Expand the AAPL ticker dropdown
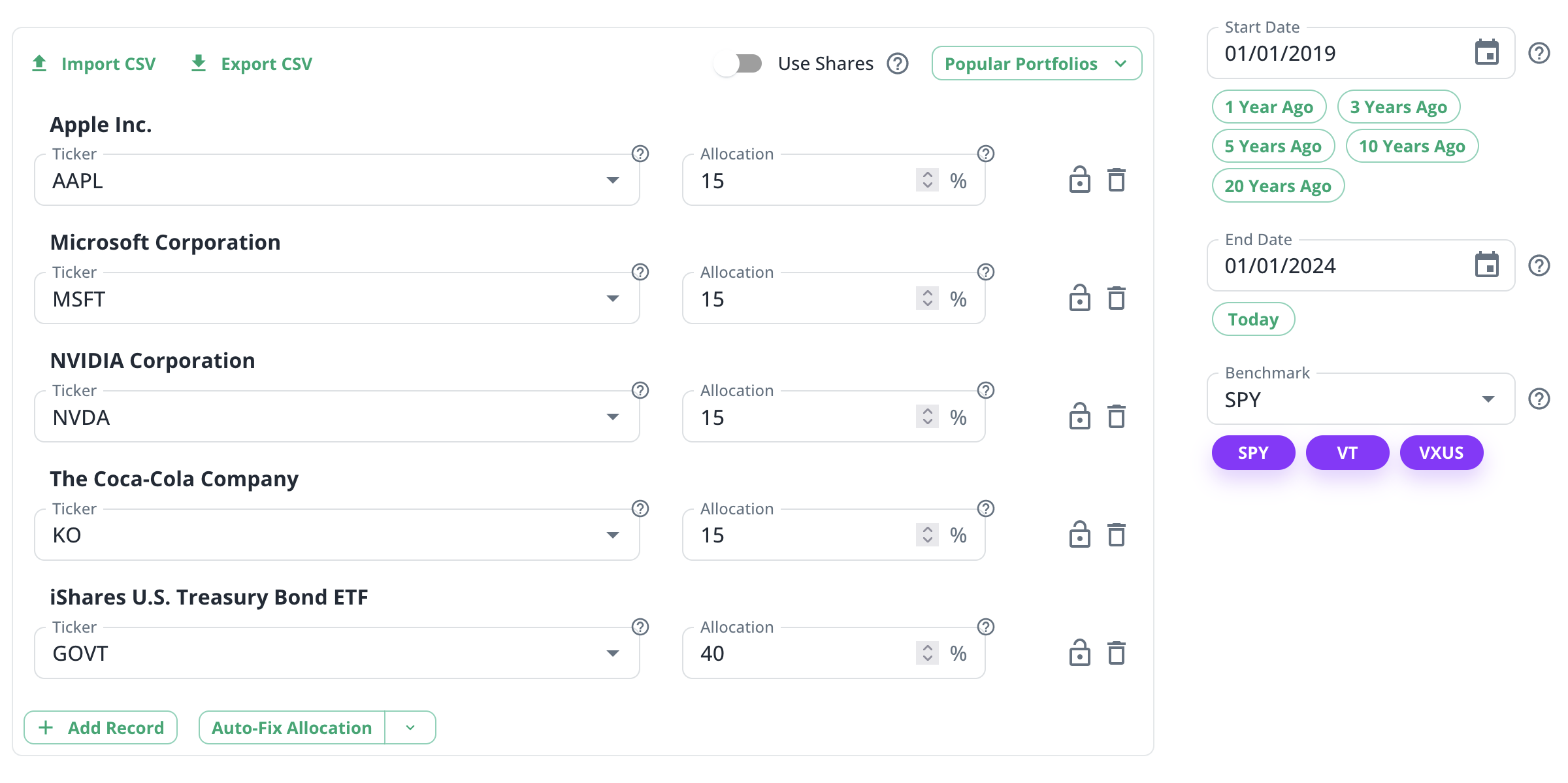Image resolution: width=1568 pixels, height=783 pixels. [613, 180]
